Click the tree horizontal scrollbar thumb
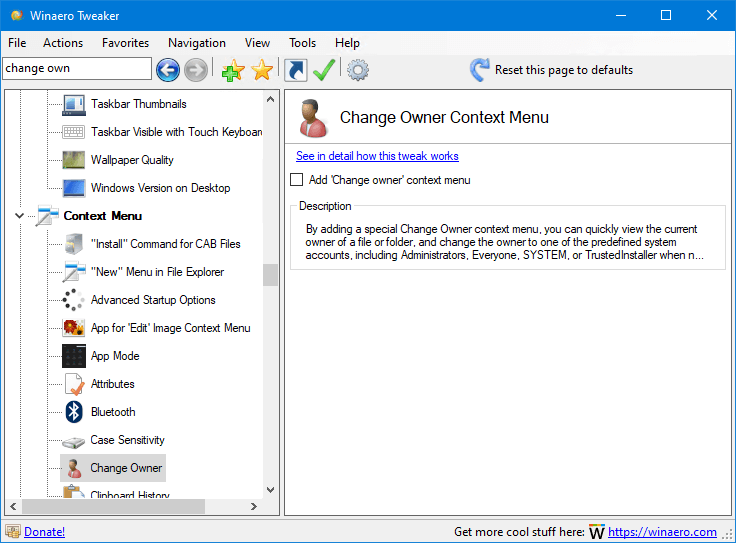Image resolution: width=736 pixels, height=543 pixels. coord(113,506)
